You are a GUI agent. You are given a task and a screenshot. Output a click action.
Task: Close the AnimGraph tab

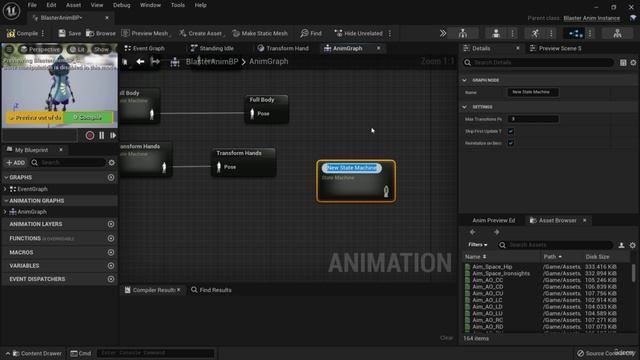378,48
